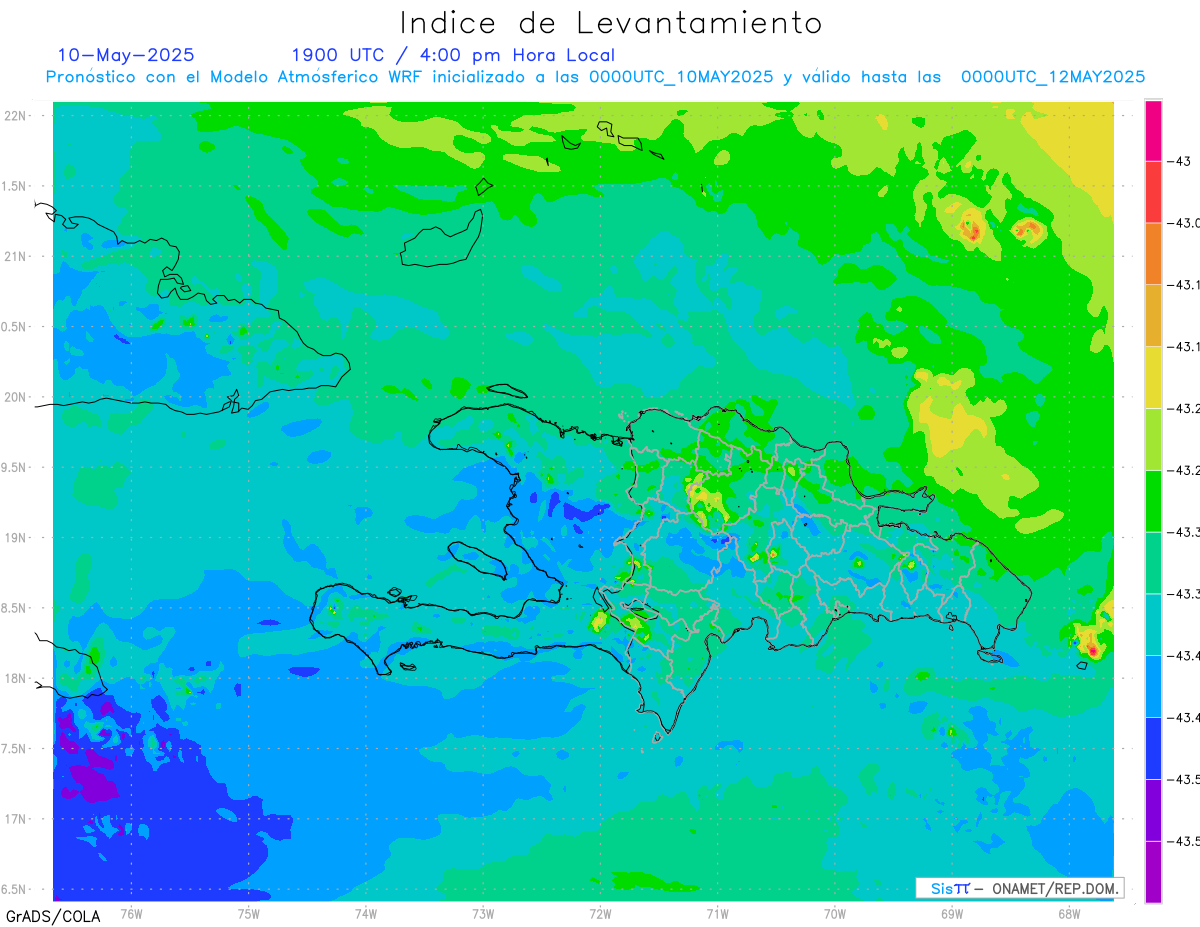Pick the purple swatch ending the legend
The height and width of the screenshot is (927, 1200).
[x=1153, y=872]
